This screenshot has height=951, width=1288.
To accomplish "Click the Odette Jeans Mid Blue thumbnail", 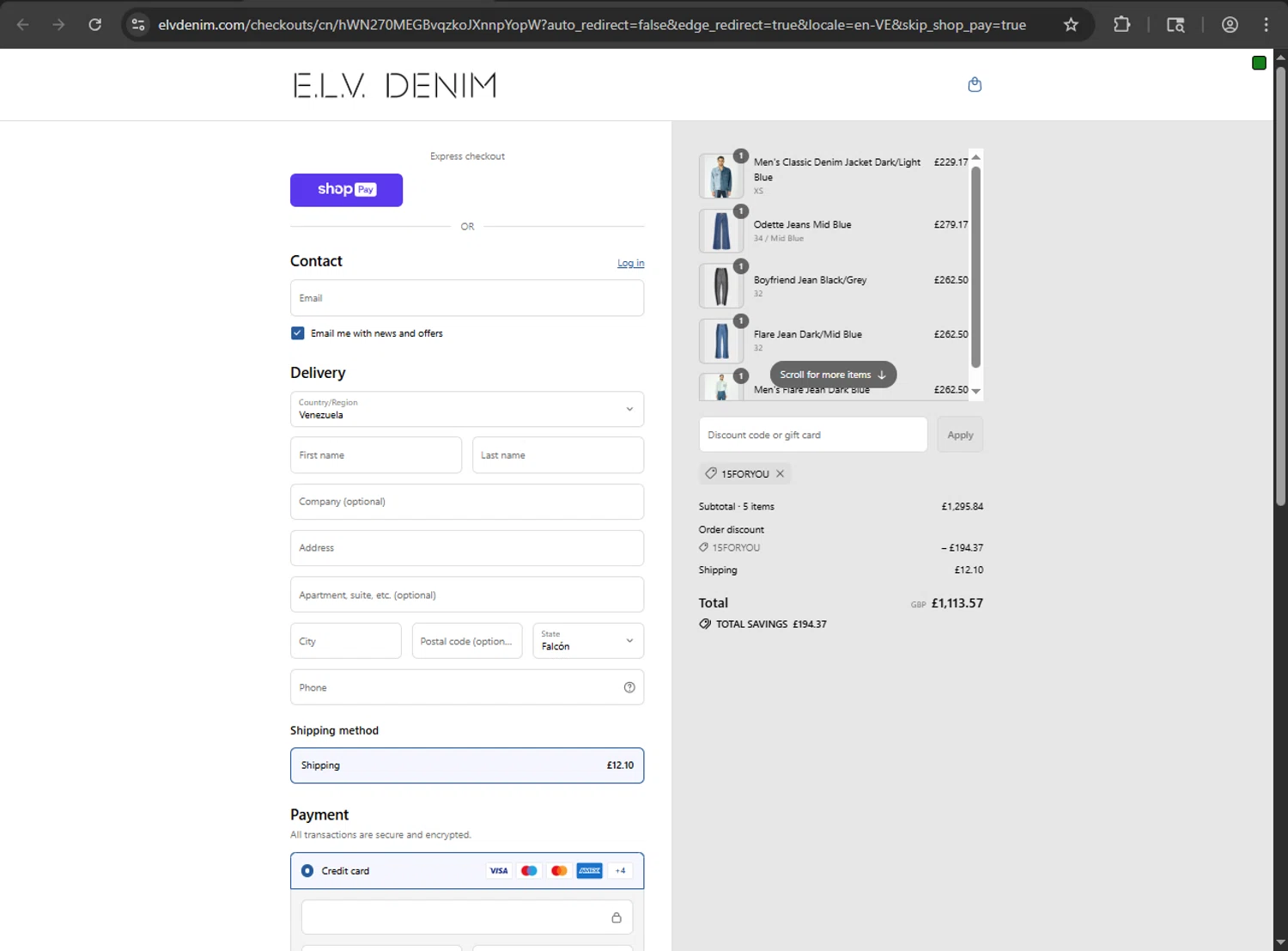I will point(721,231).
